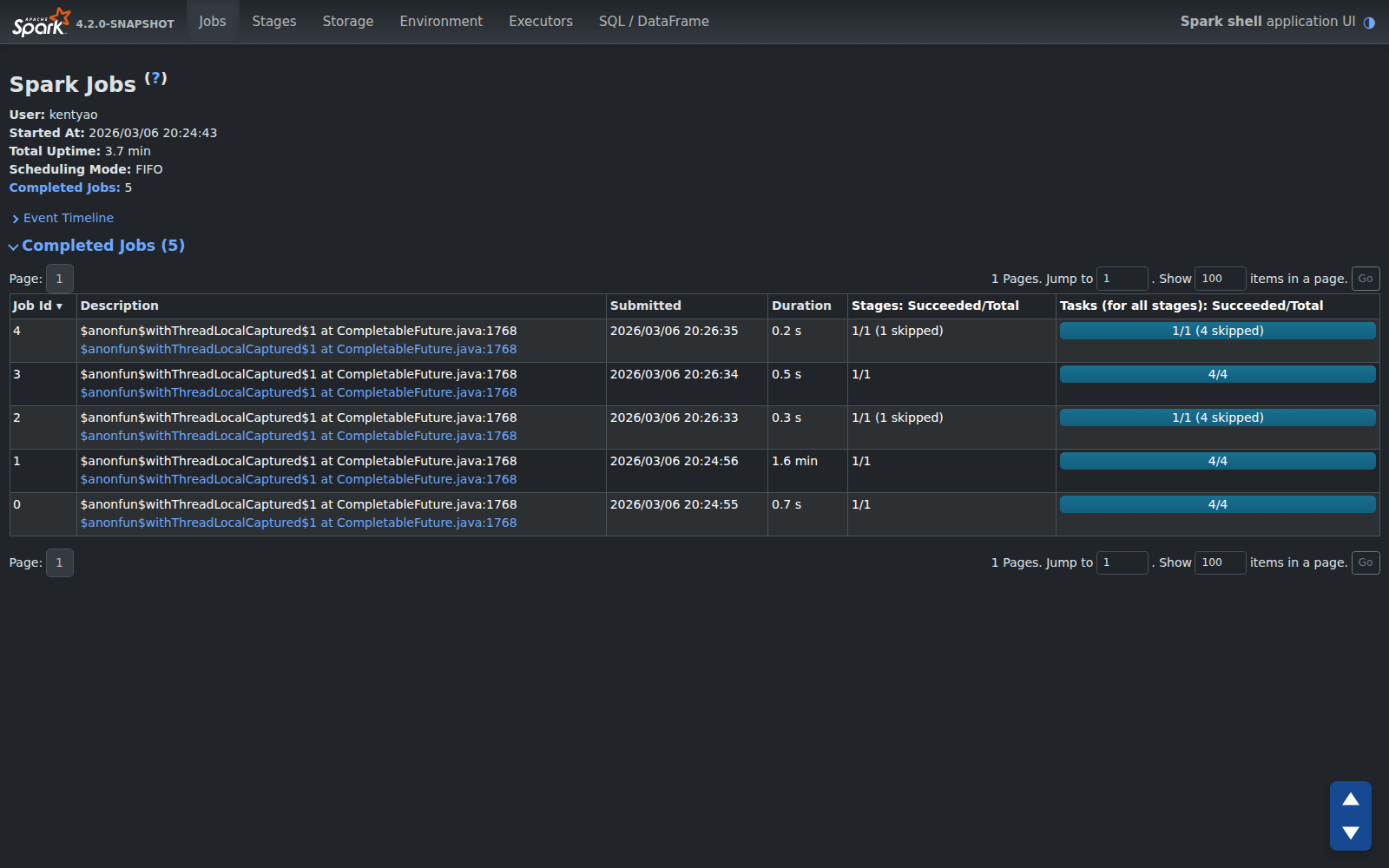Open job 2 description link
The image size is (1389, 868).
click(299, 436)
